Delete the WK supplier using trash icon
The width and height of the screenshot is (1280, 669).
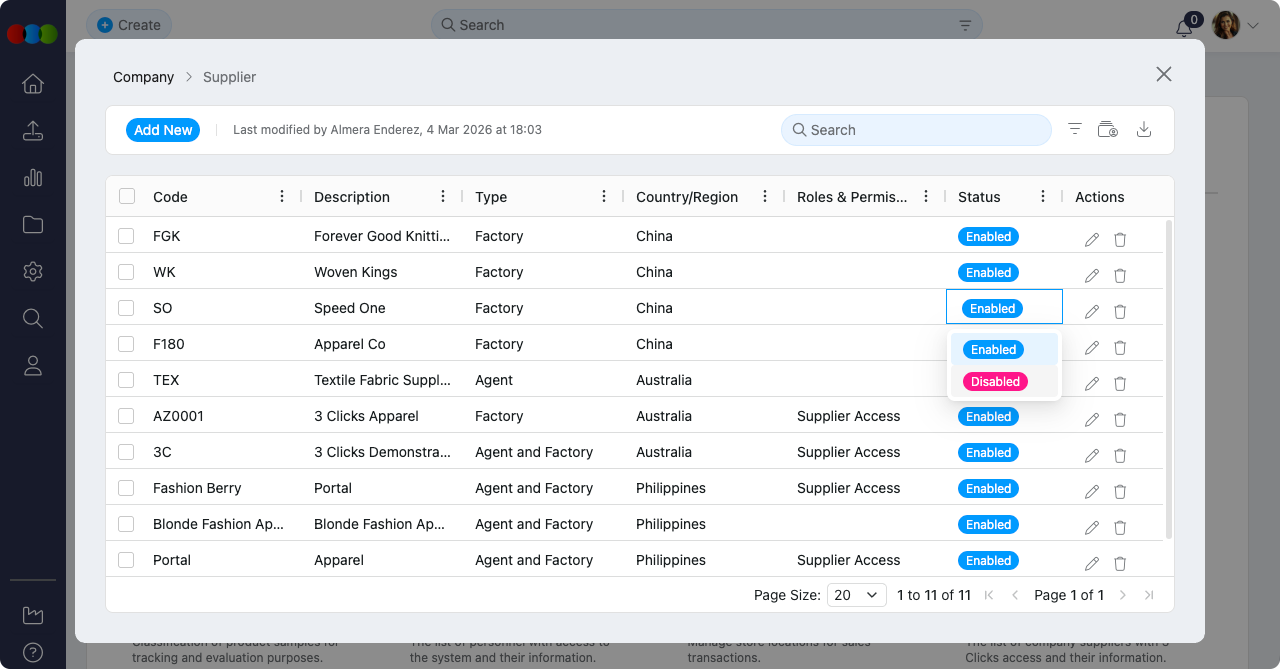1120,275
